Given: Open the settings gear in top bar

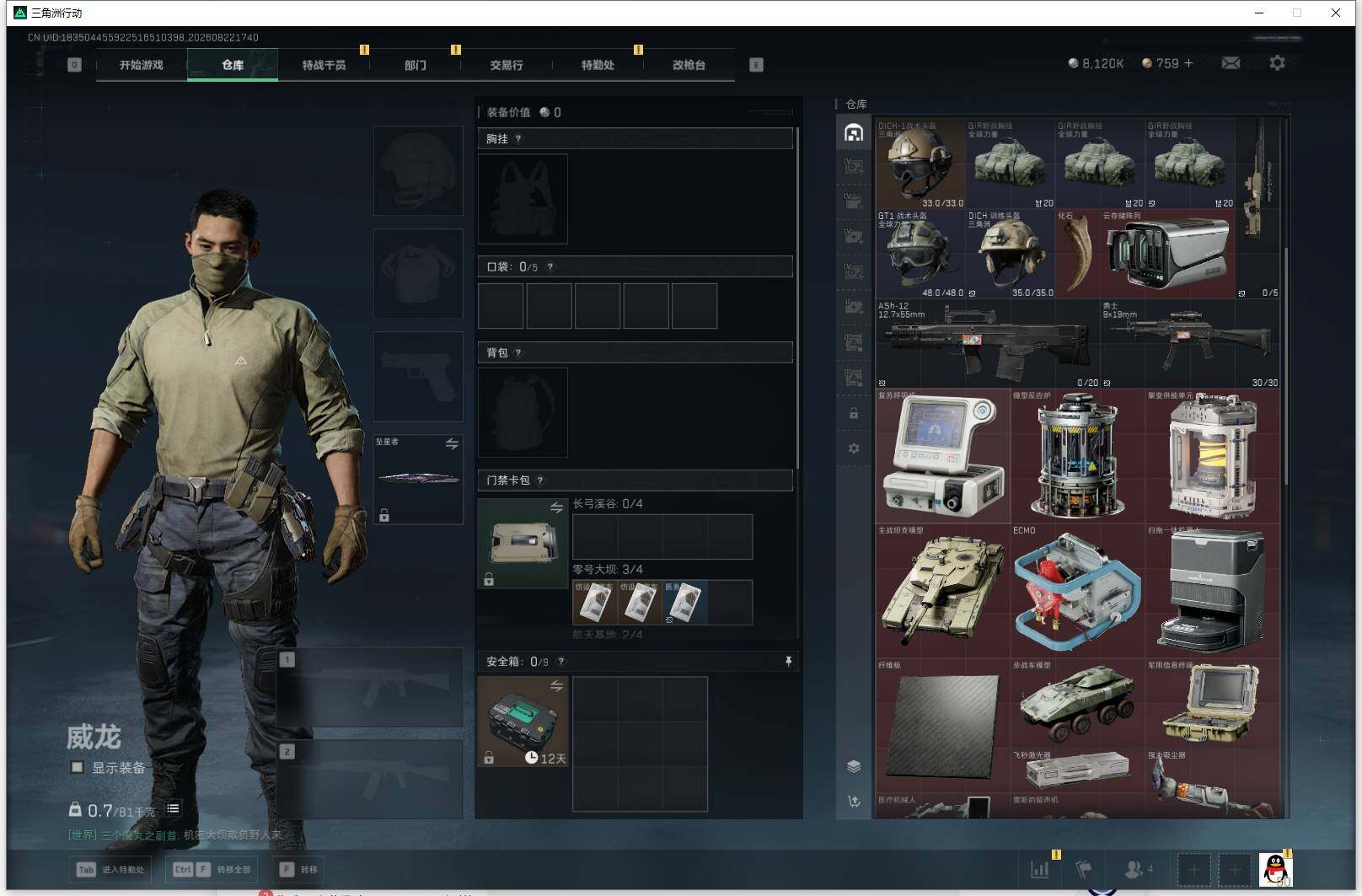Looking at the screenshot, I should (x=1277, y=63).
